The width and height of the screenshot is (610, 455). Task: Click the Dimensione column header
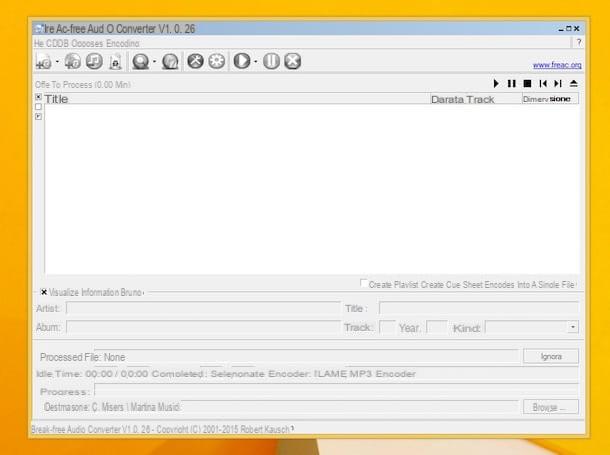click(550, 99)
